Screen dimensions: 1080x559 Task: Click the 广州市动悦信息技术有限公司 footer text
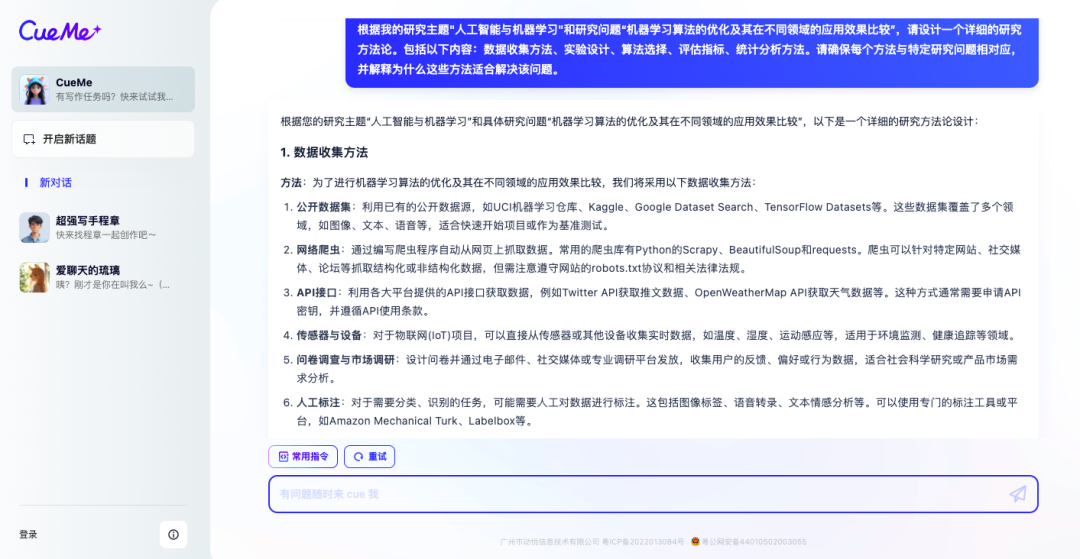[550, 542]
